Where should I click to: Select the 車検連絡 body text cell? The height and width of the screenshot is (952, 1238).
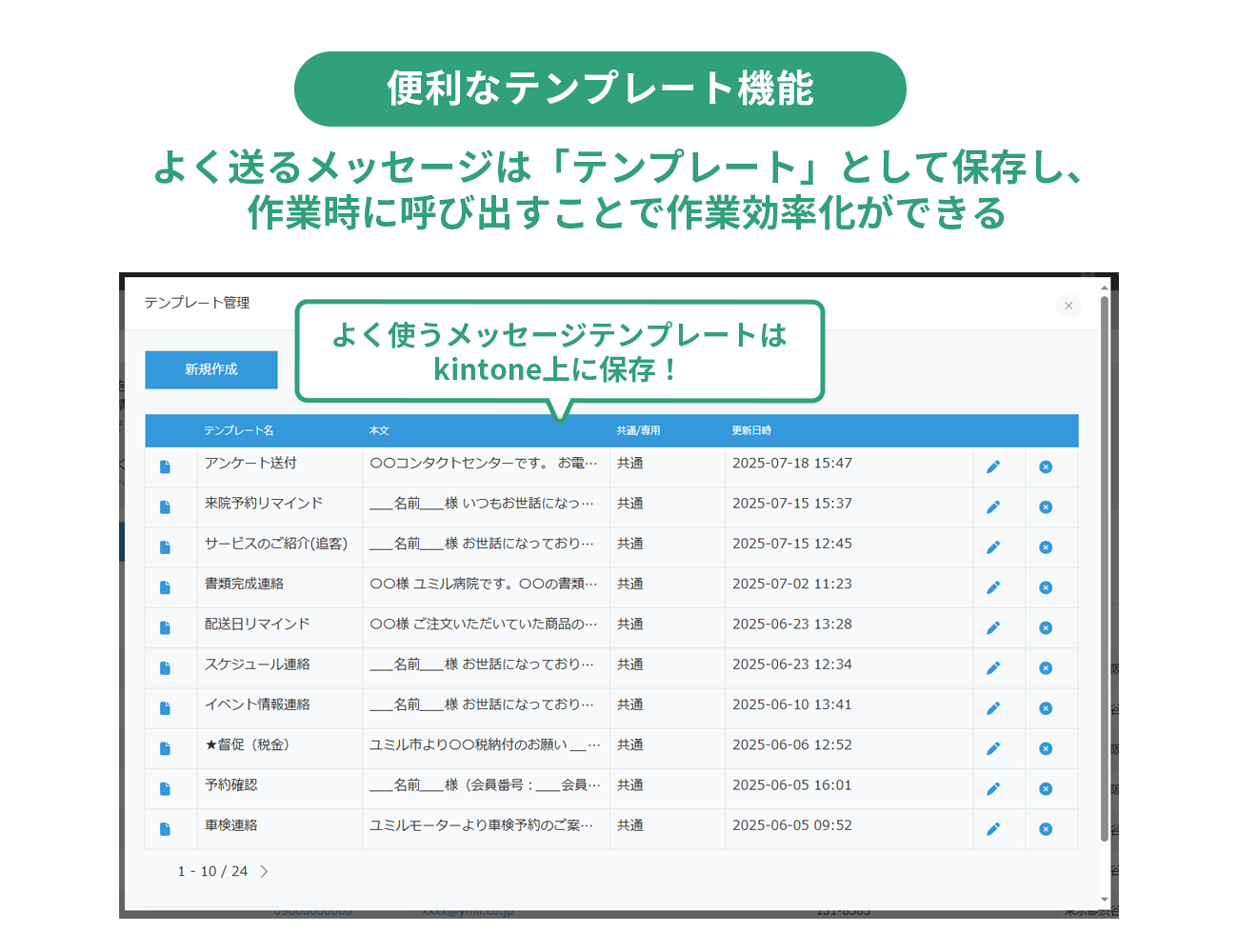(482, 825)
